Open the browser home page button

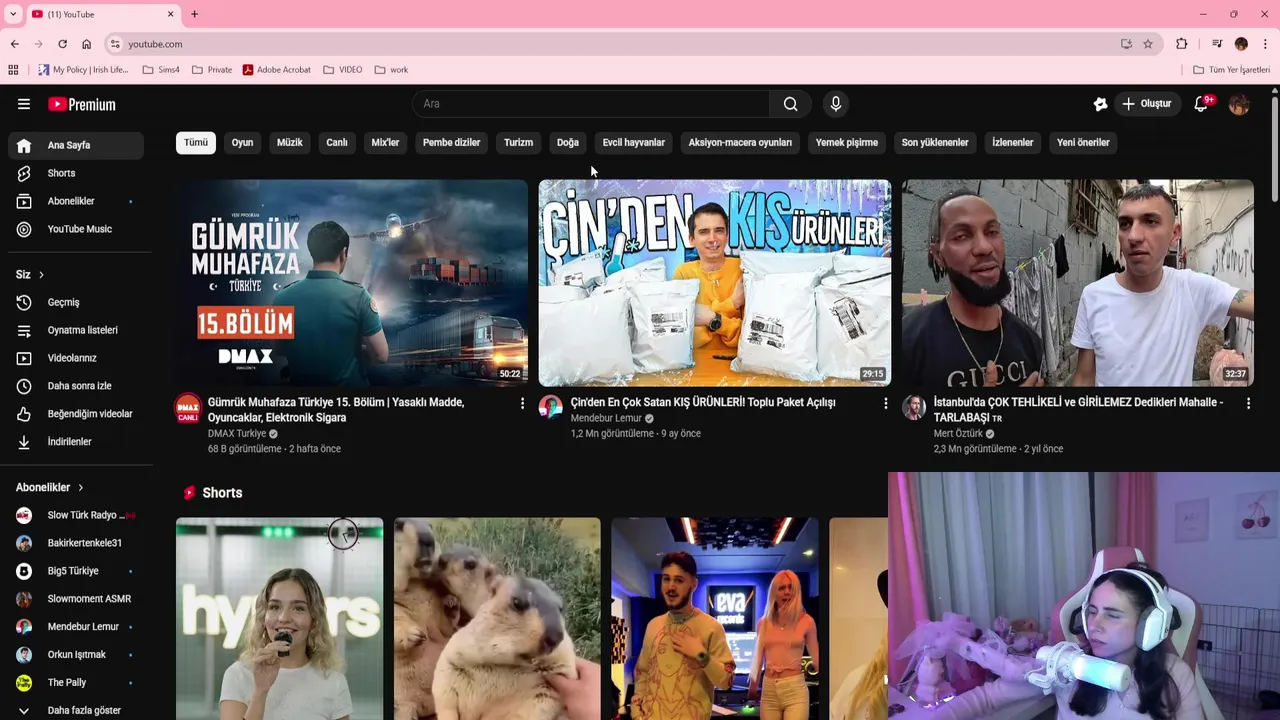coord(86,44)
